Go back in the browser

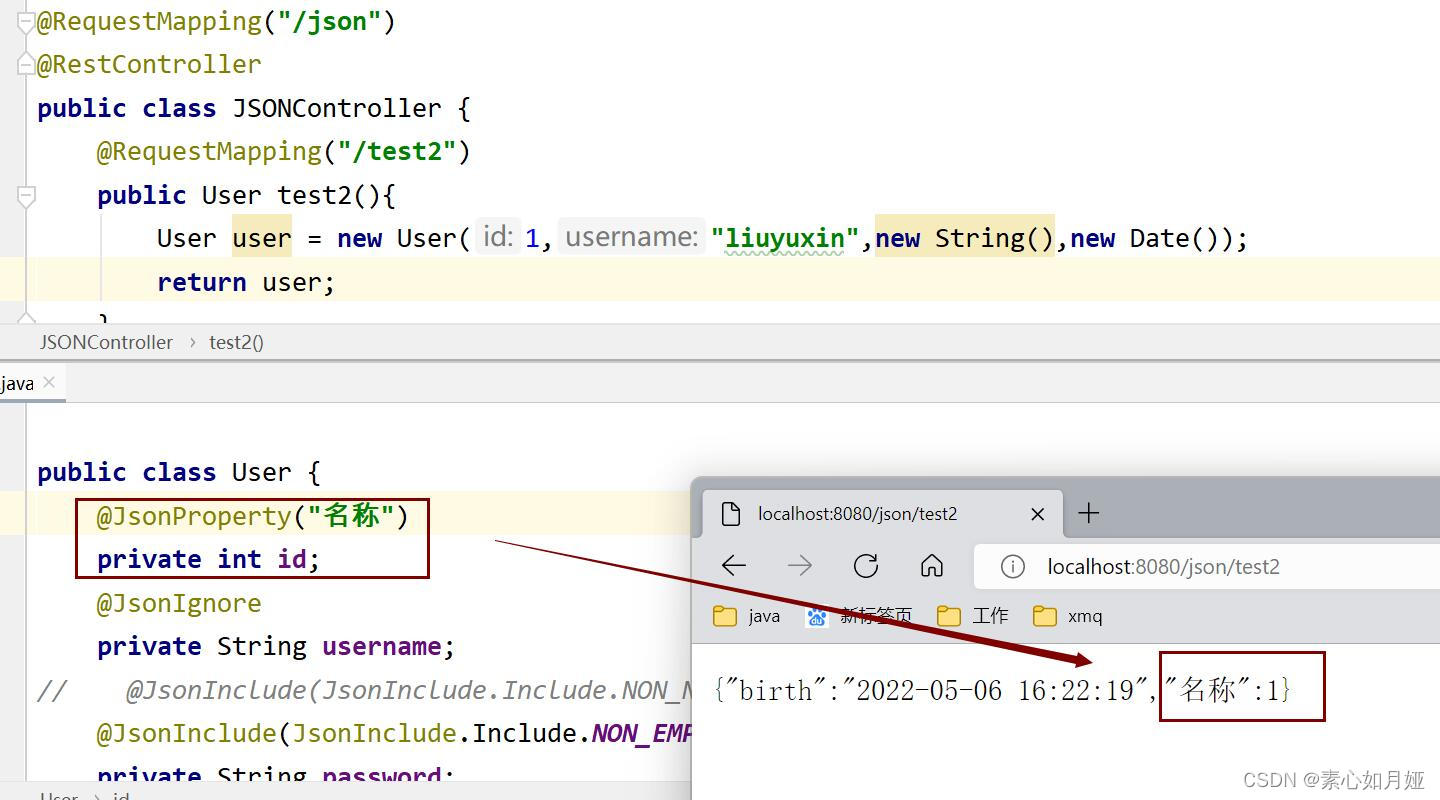click(x=734, y=566)
